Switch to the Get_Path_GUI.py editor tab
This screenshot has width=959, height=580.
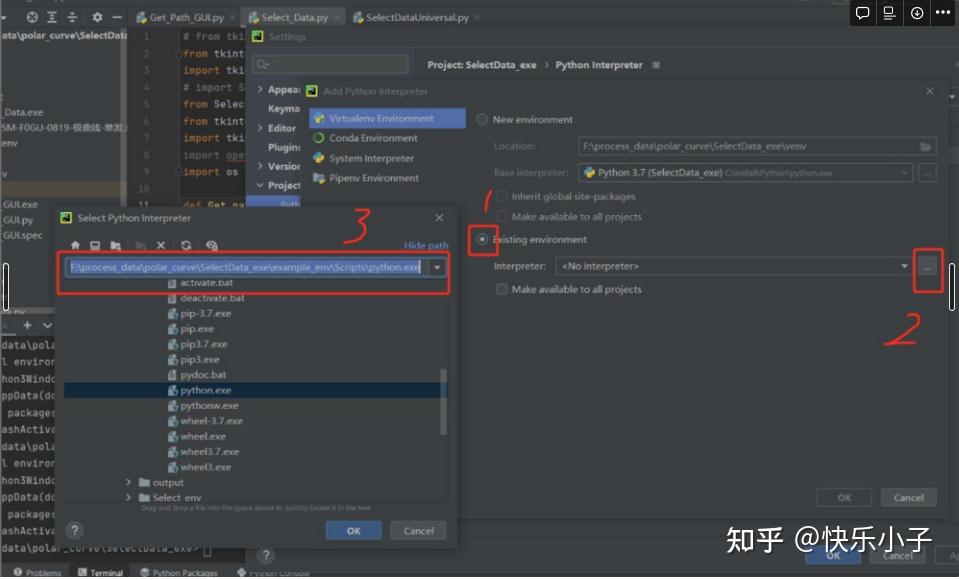(x=186, y=18)
